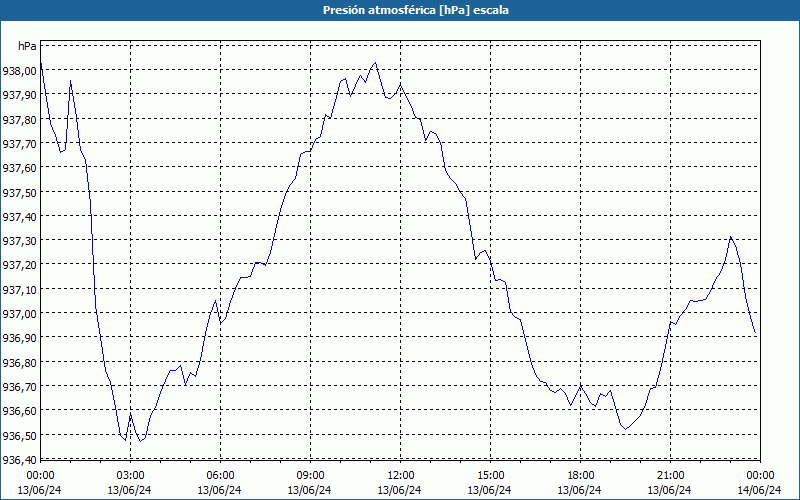This screenshot has height=500, width=800.
Task: Click the '12:00' x-axis label
Action: (x=401, y=475)
